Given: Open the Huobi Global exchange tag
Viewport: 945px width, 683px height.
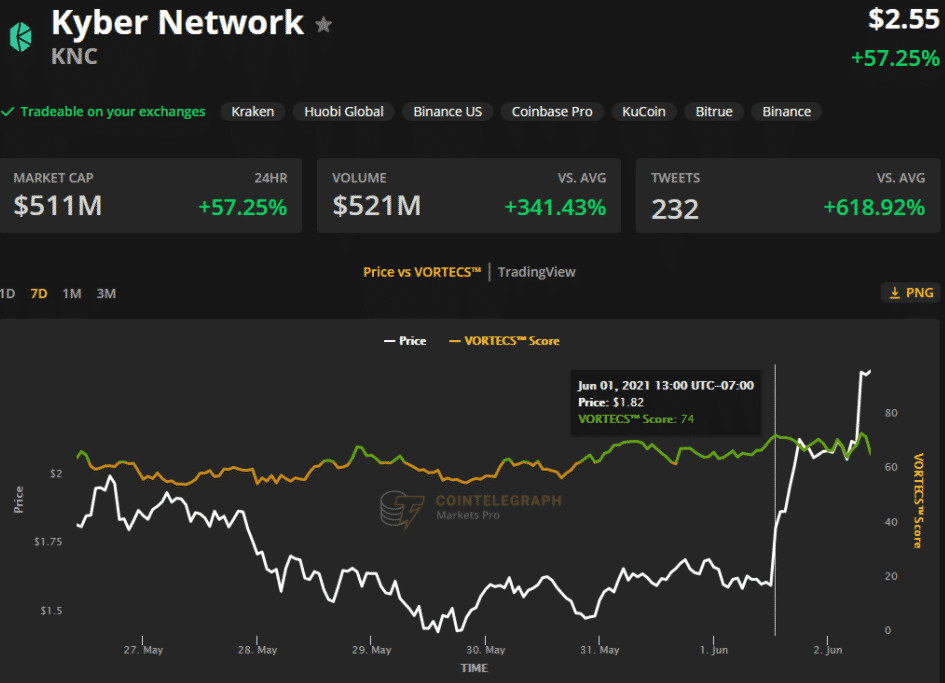Looking at the screenshot, I should (344, 112).
